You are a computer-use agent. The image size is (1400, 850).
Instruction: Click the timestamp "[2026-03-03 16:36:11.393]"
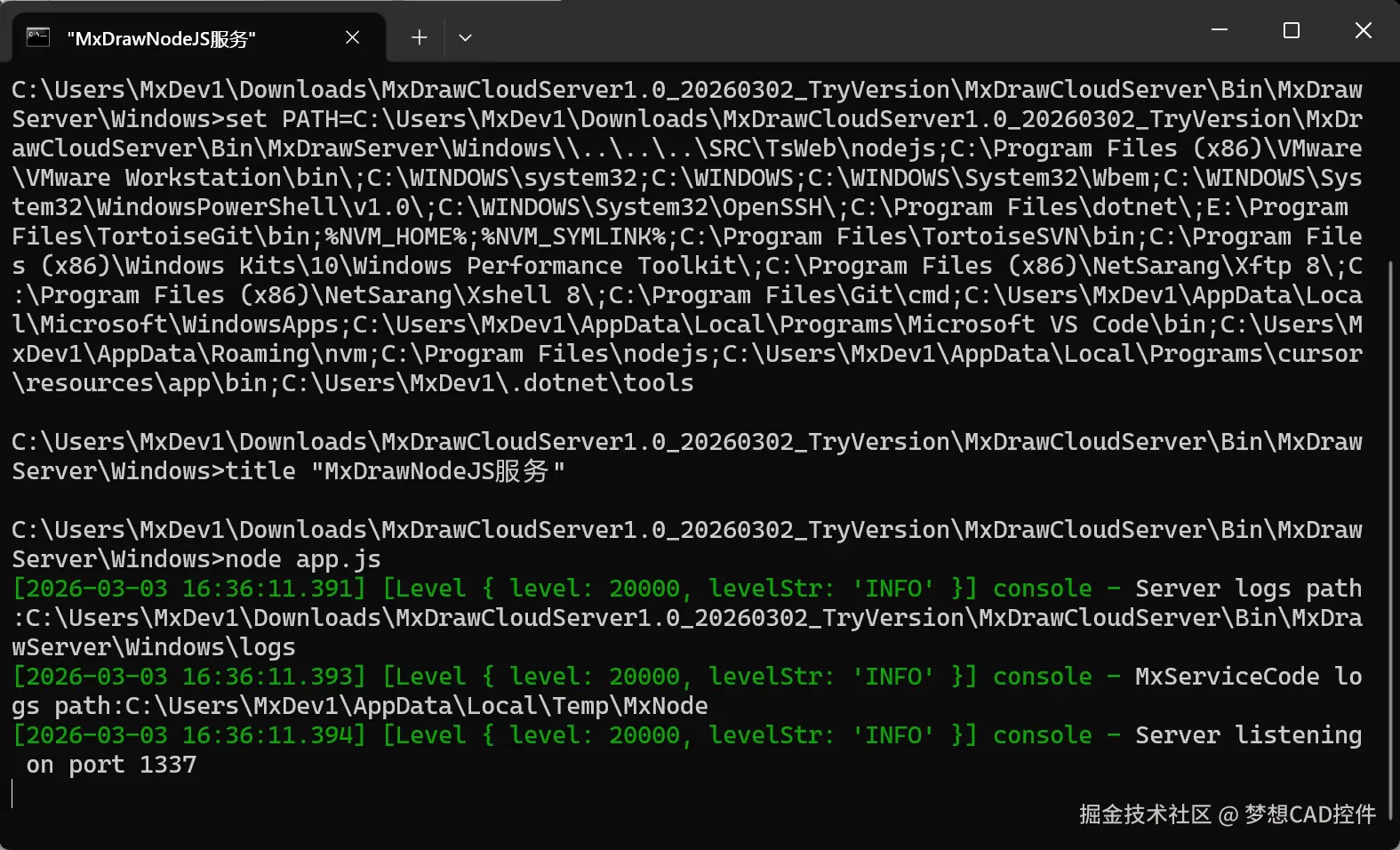pos(189,677)
